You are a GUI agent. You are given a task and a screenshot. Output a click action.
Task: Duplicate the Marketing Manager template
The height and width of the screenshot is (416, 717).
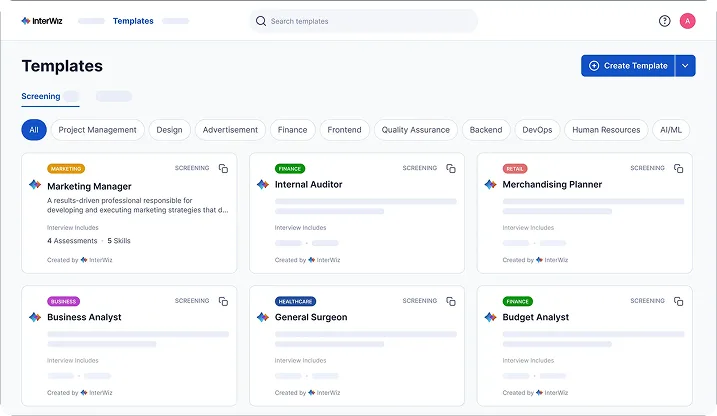223,169
